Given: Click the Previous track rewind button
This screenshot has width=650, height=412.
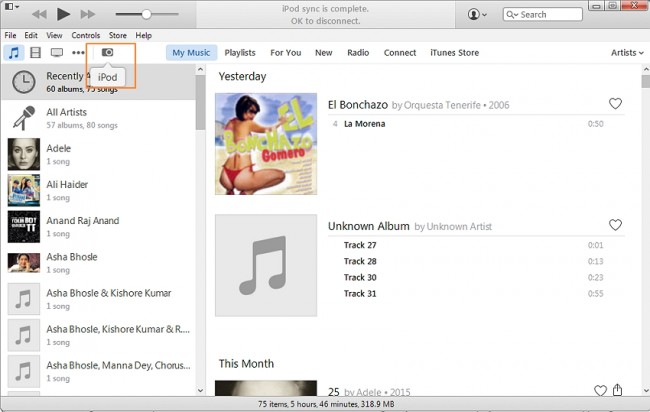Looking at the screenshot, I should pos(39,15).
